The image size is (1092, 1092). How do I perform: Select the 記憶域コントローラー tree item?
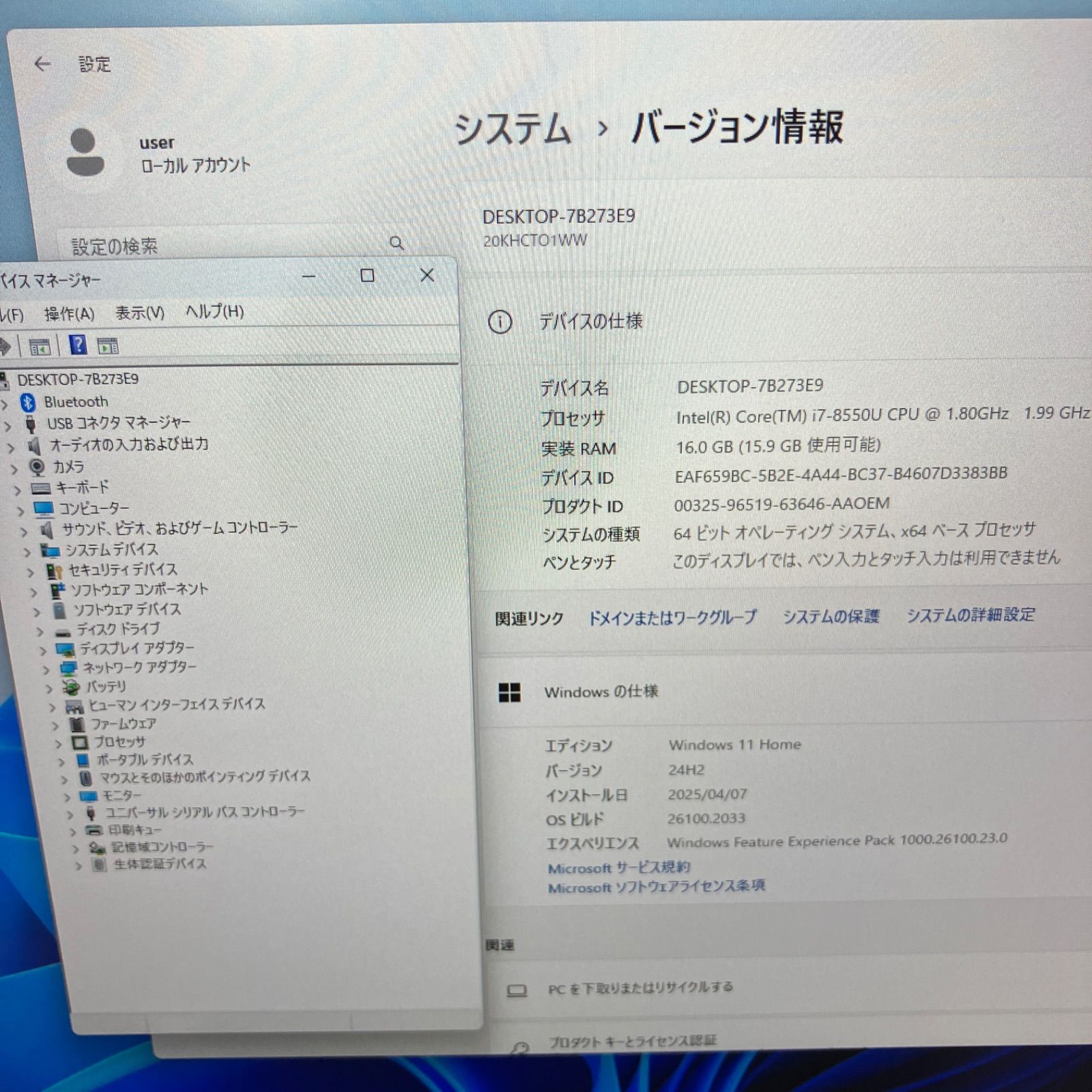pos(162,847)
